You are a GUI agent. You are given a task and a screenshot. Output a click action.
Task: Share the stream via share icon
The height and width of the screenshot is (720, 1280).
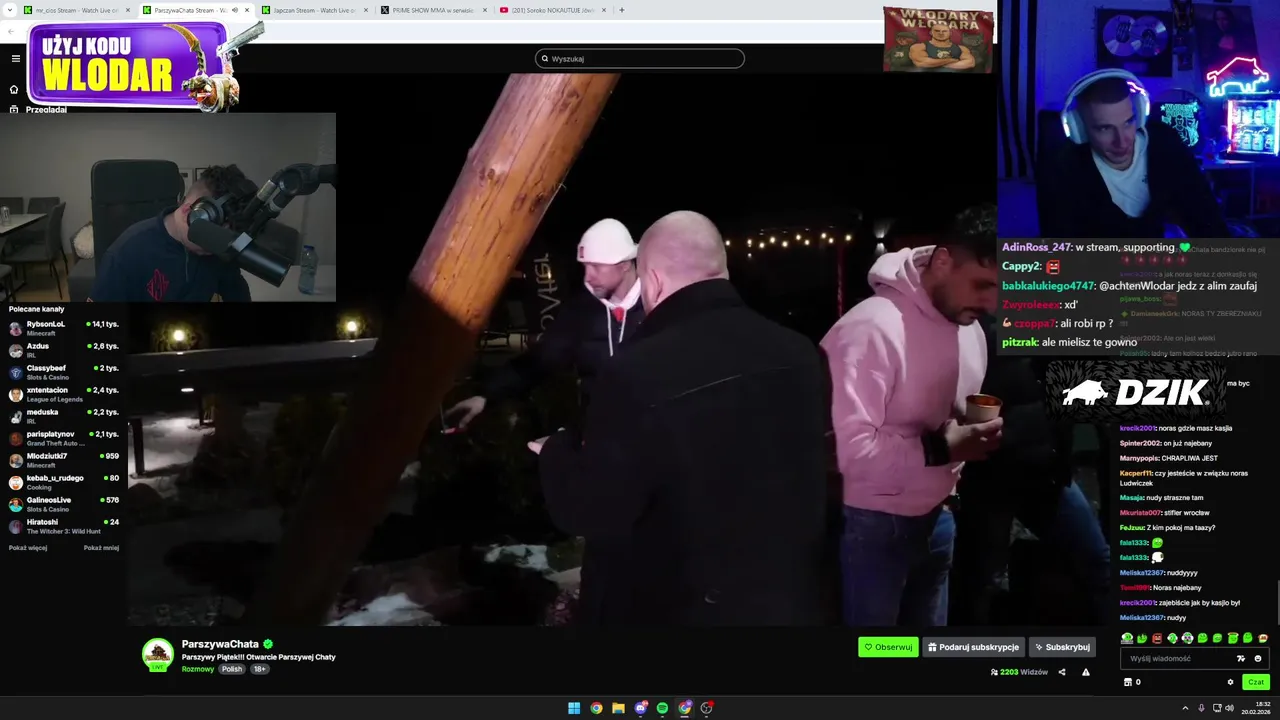click(x=1062, y=672)
